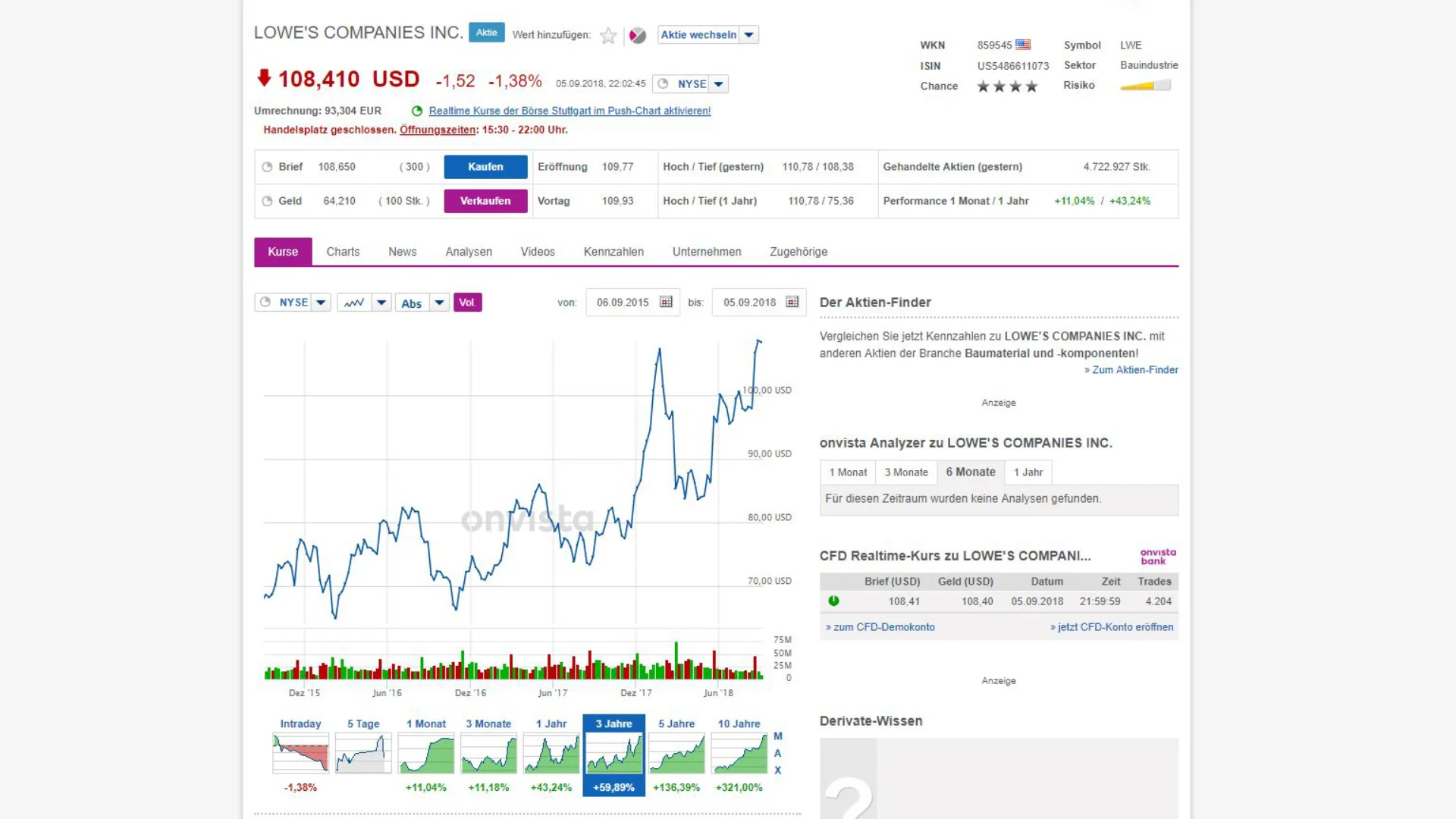Open the Zugehörige tab
Image resolution: width=1456 pixels, height=819 pixels.
click(x=799, y=252)
